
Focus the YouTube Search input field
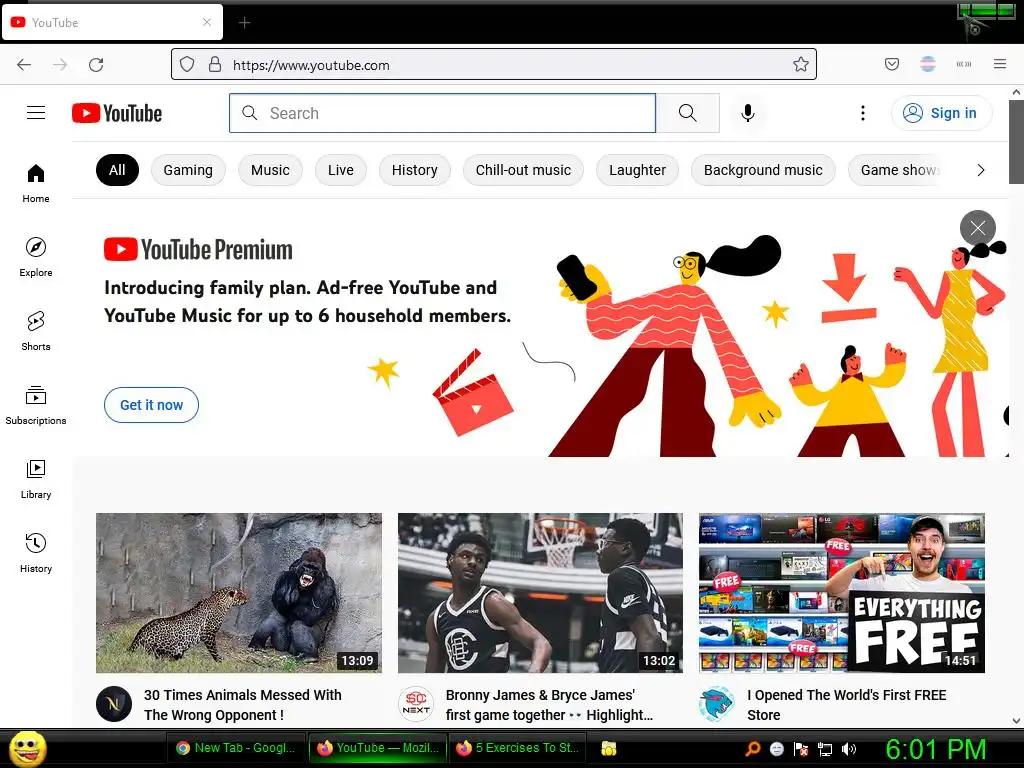[442, 113]
